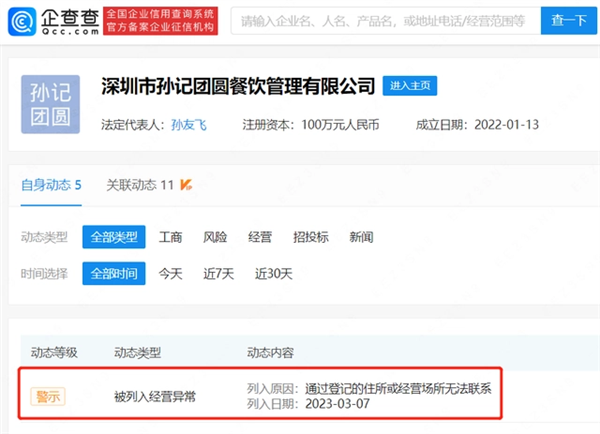Click the Qcc.com logo icon
Screen dimensions: 600x434
click(22, 22)
